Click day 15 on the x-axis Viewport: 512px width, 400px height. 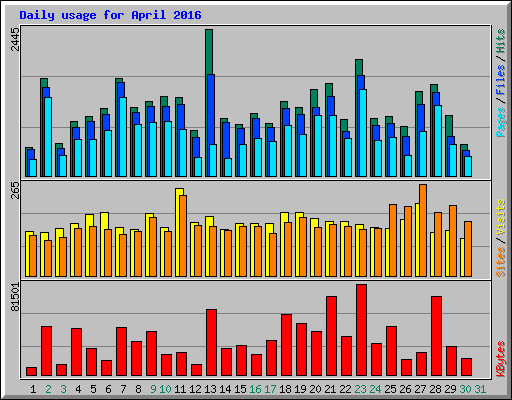[x=240, y=389]
